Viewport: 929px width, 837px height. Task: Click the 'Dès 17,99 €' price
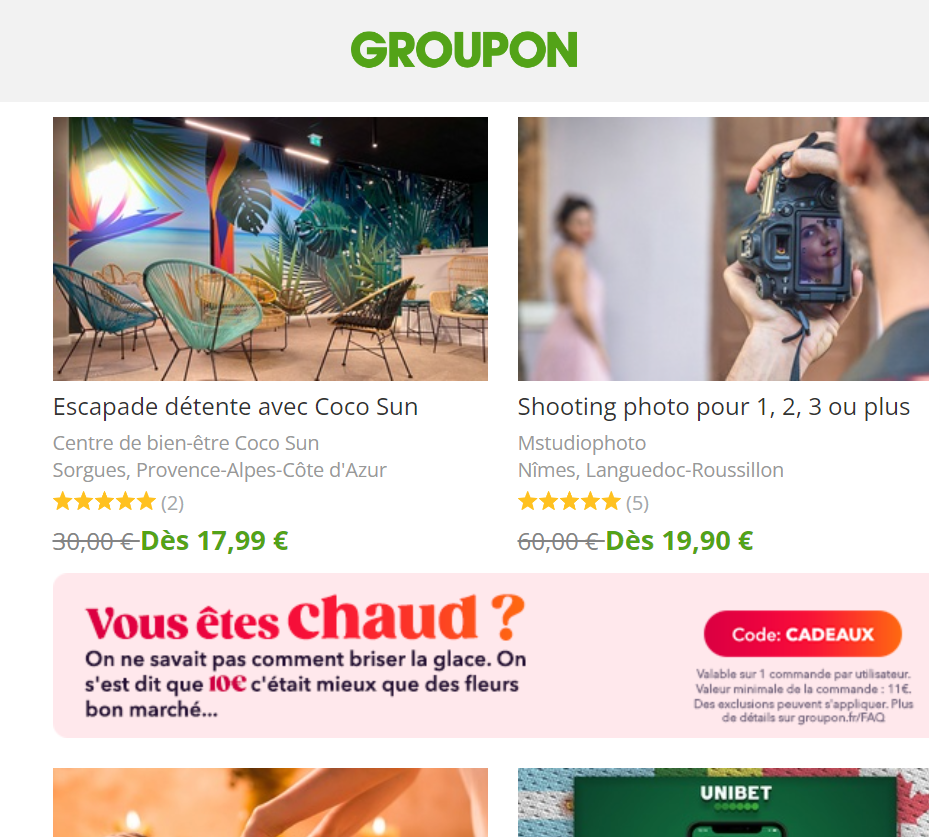point(214,541)
